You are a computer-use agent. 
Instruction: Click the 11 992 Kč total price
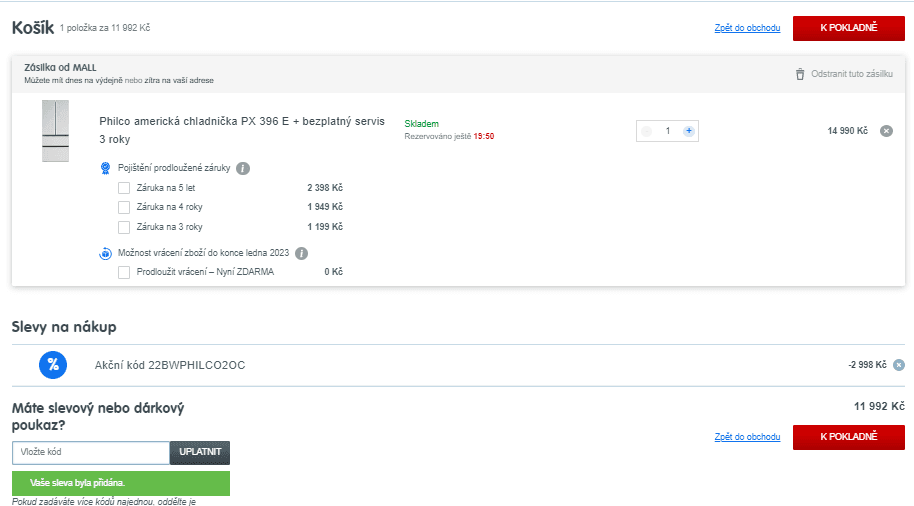(879, 406)
